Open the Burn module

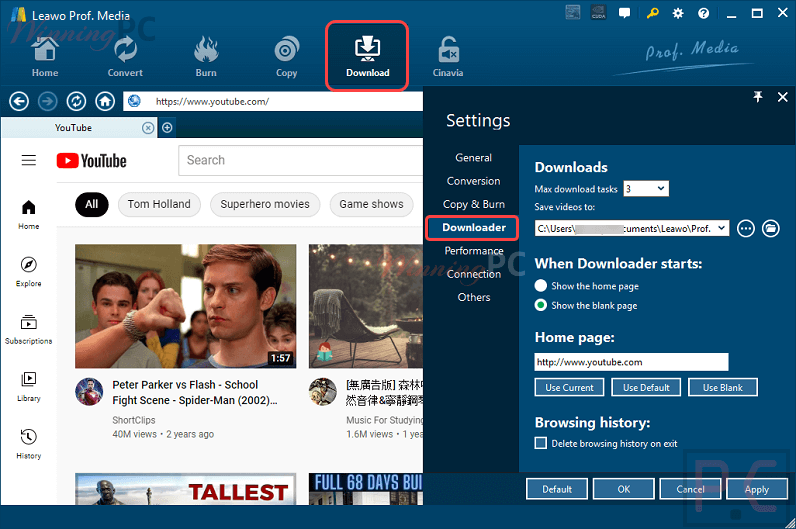click(206, 57)
